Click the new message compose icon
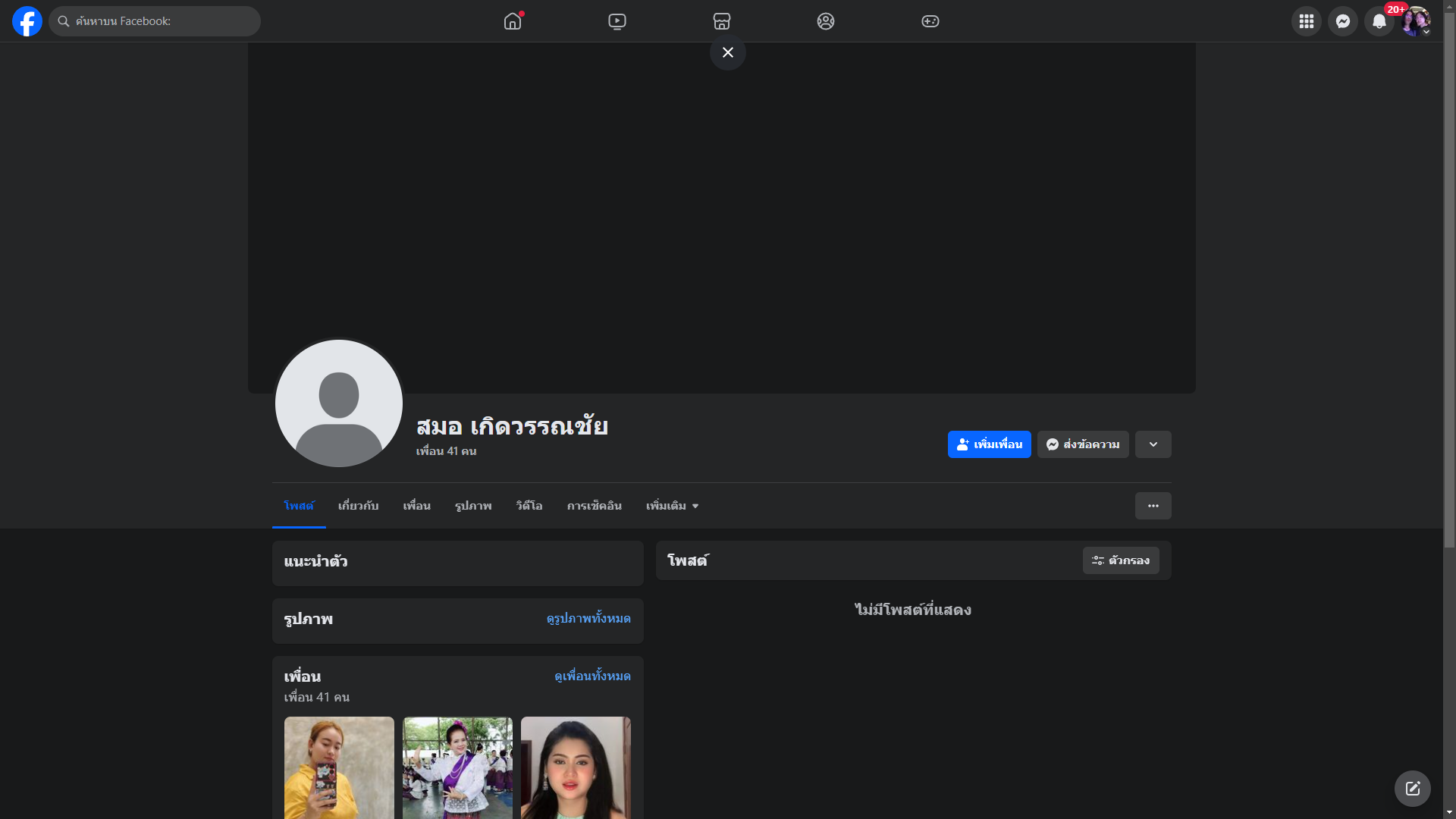Screen dimensions: 1456x819 tap(1412, 789)
